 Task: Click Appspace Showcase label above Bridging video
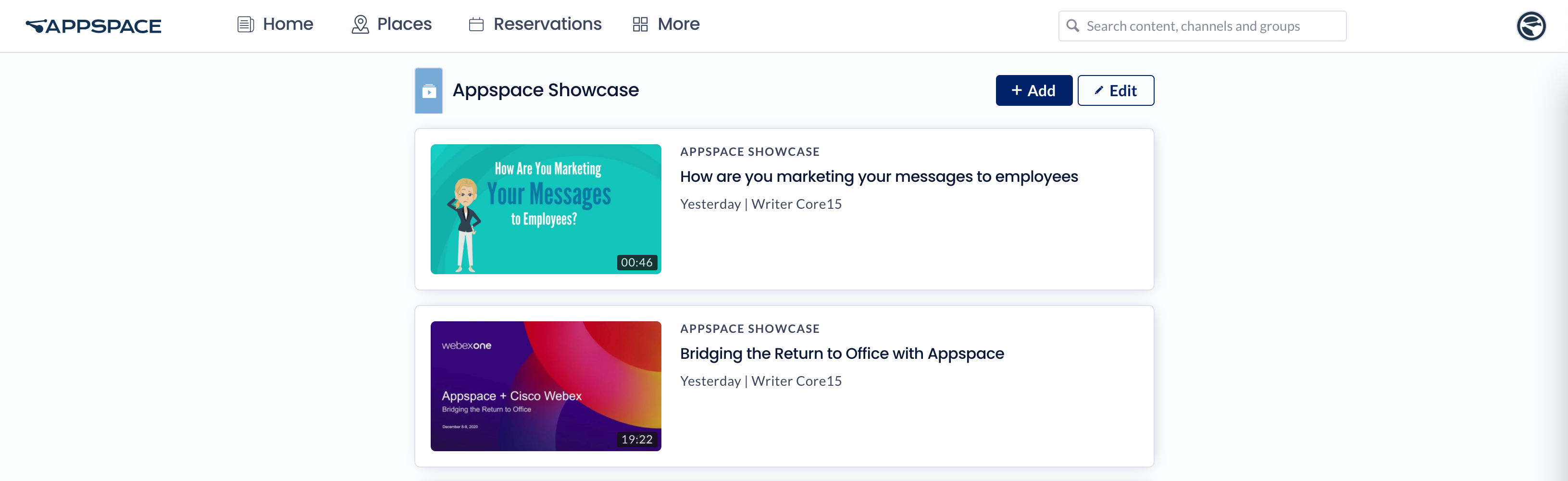749,329
